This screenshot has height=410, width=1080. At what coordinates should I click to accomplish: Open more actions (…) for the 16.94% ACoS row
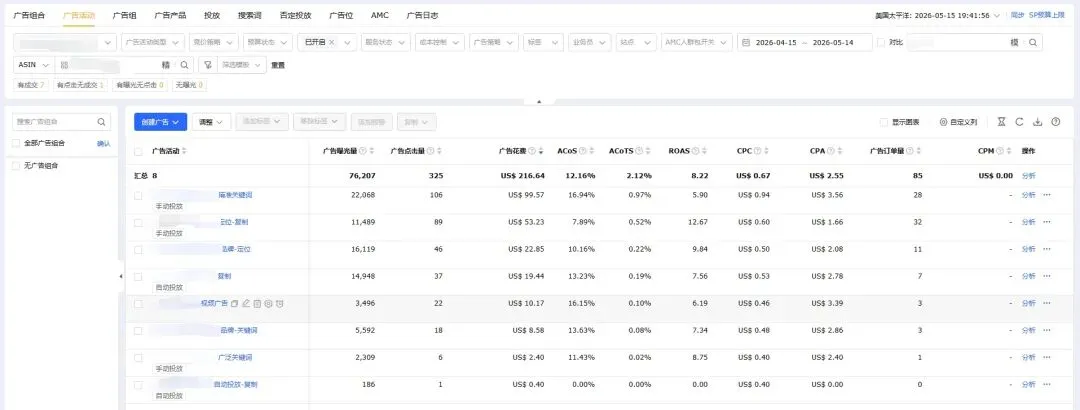(x=1047, y=195)
